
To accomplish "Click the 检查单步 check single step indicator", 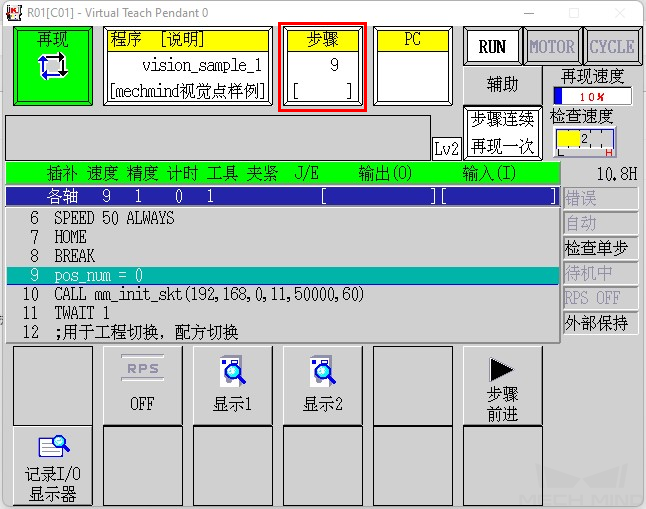I will point(600,248).
